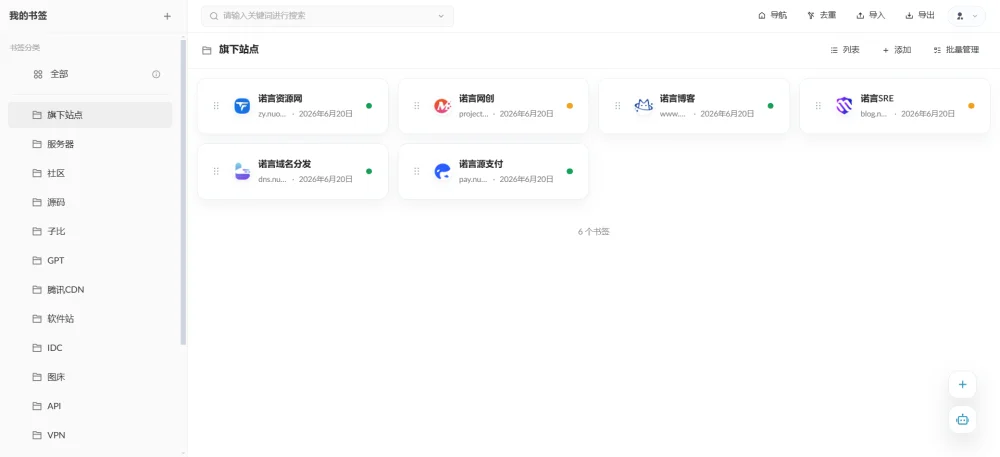
Task: Open the VPN folder
Action: pyautogui.click(x=90, y=435)
